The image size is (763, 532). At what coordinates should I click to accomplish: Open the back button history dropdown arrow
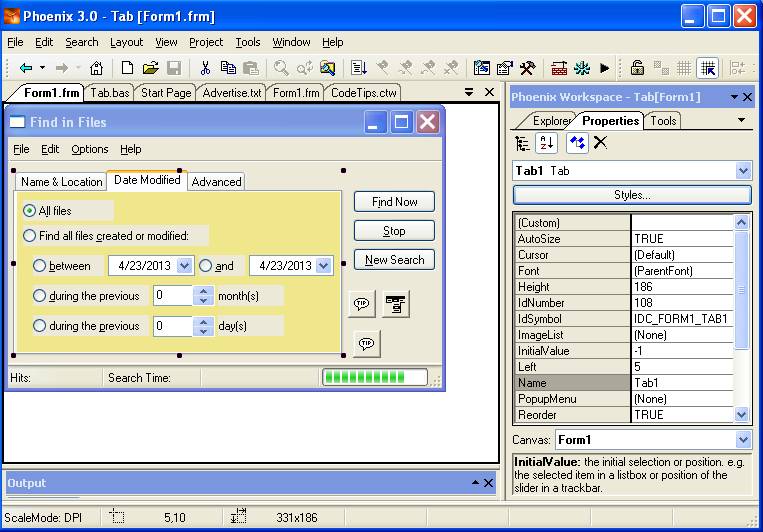click(42, 68)
